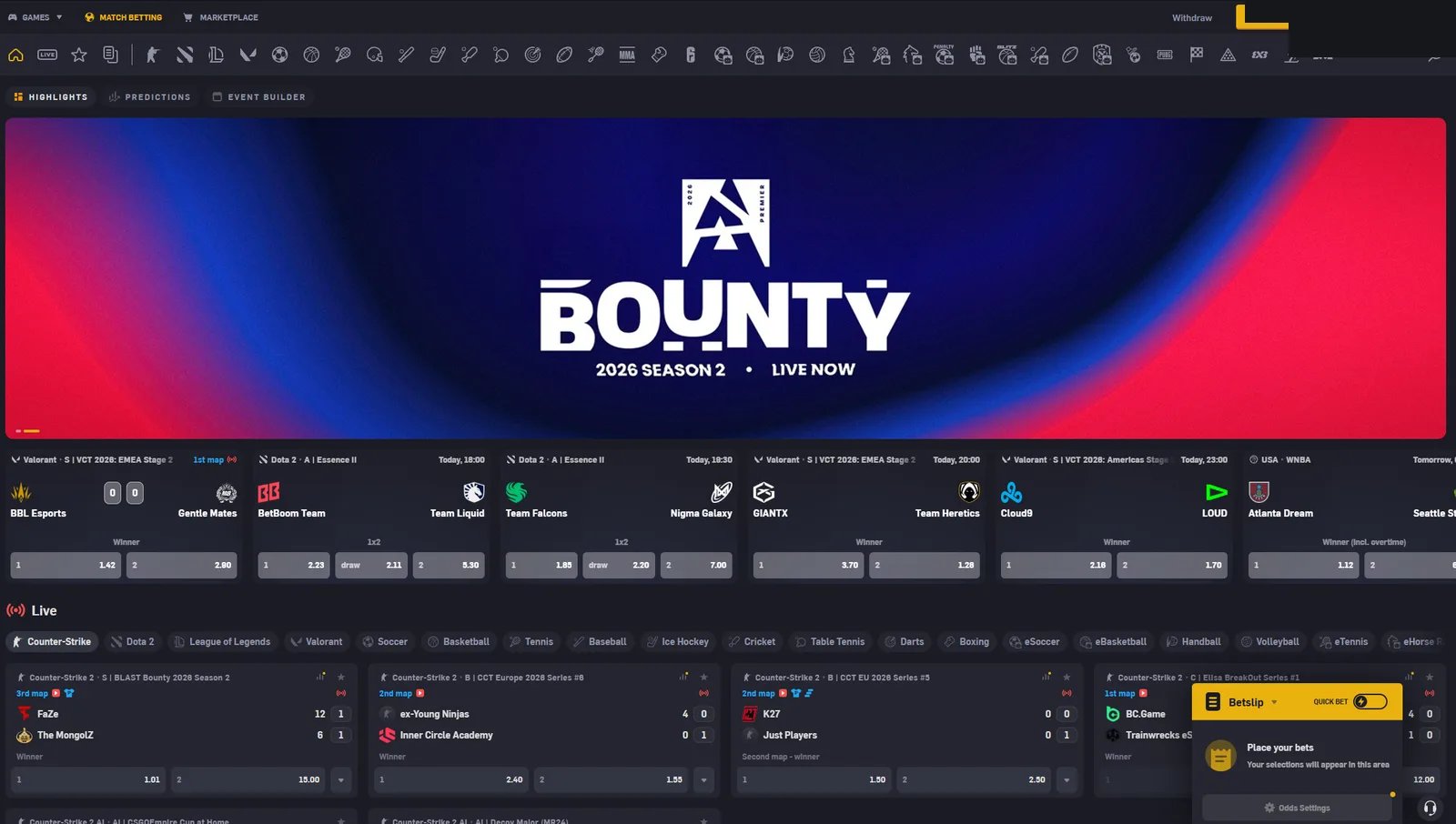Bet on Inner Circle Academy at odds 1.55

[612, 779]
